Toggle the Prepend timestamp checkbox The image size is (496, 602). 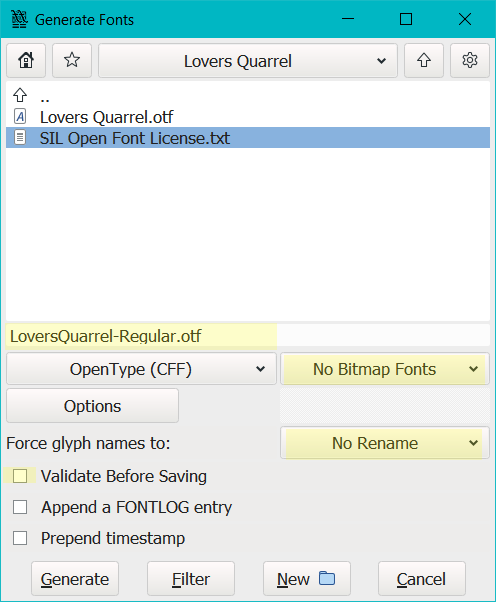click(x=20, y=538)
